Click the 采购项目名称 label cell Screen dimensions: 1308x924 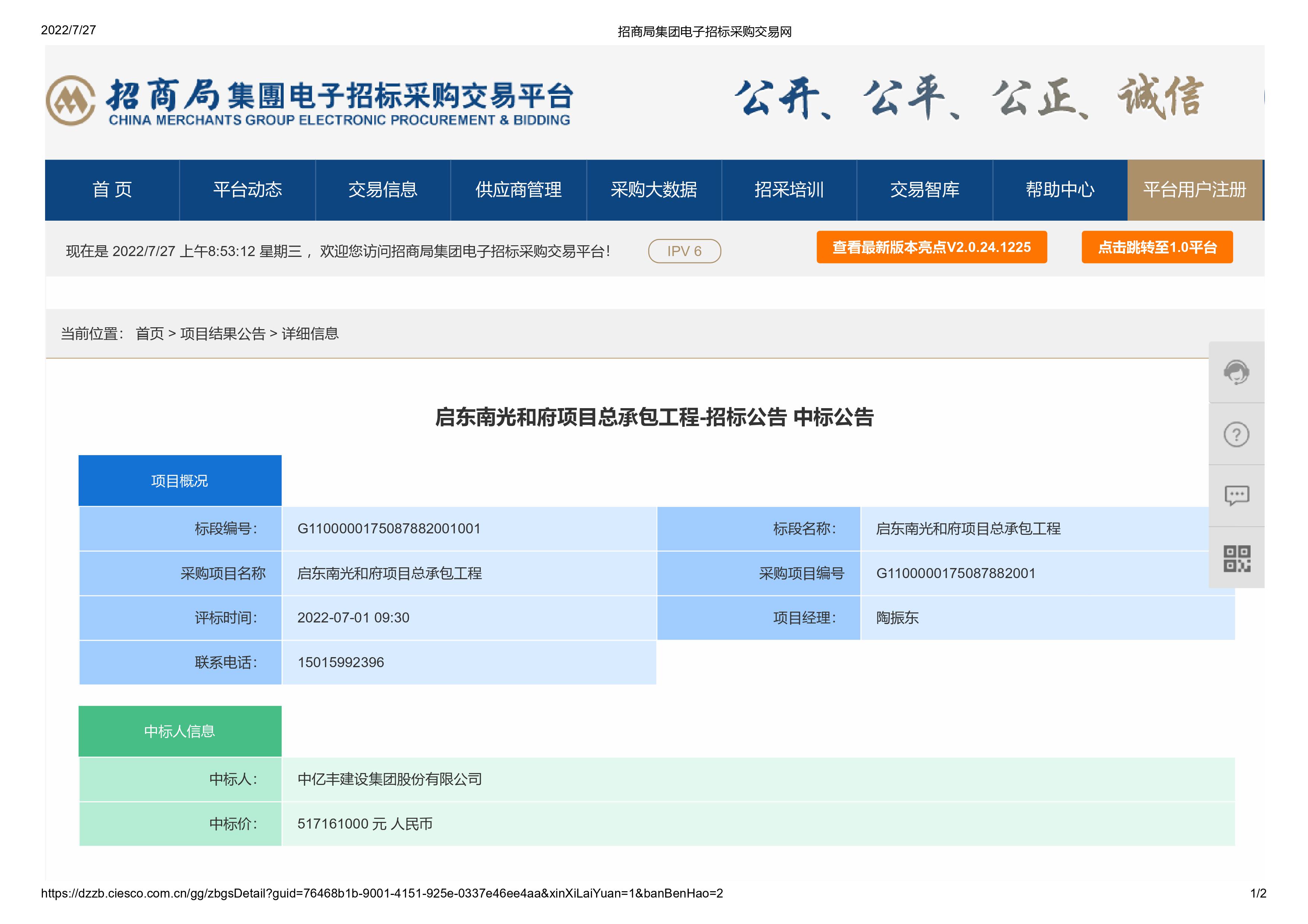click(180, 573)
